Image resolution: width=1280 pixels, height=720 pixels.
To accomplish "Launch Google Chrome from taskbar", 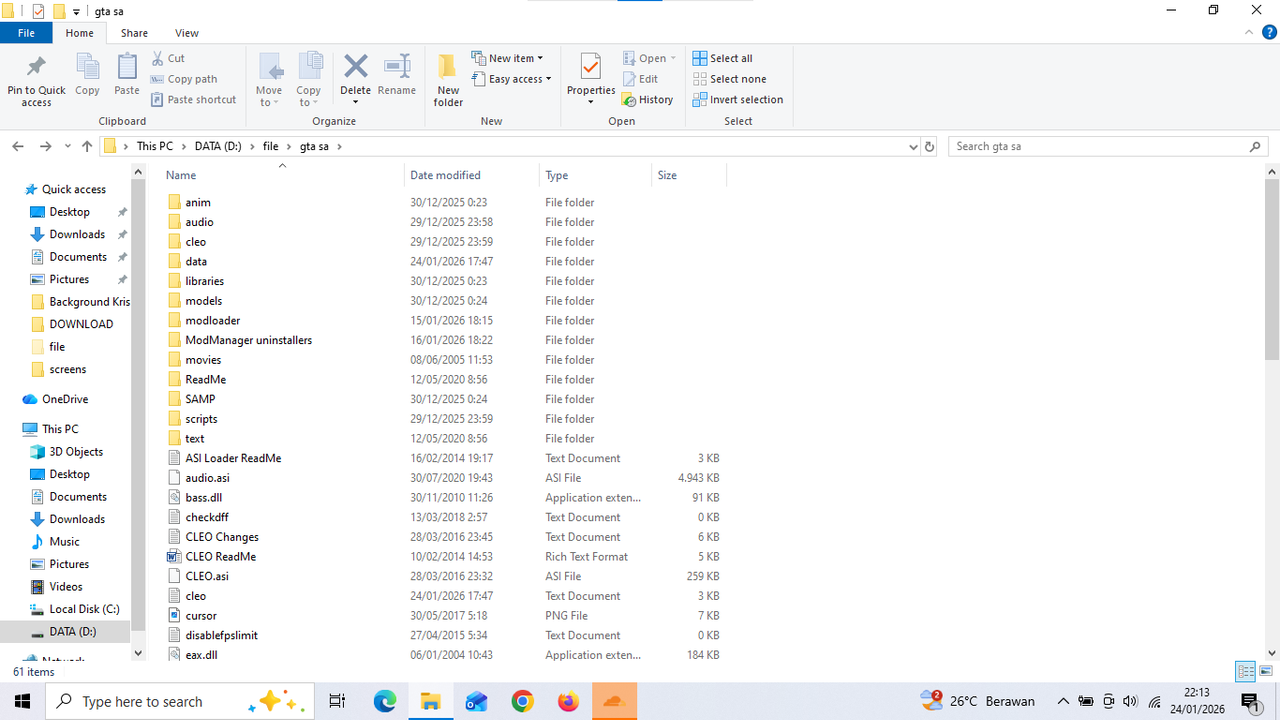I will [x=522, y=702].
